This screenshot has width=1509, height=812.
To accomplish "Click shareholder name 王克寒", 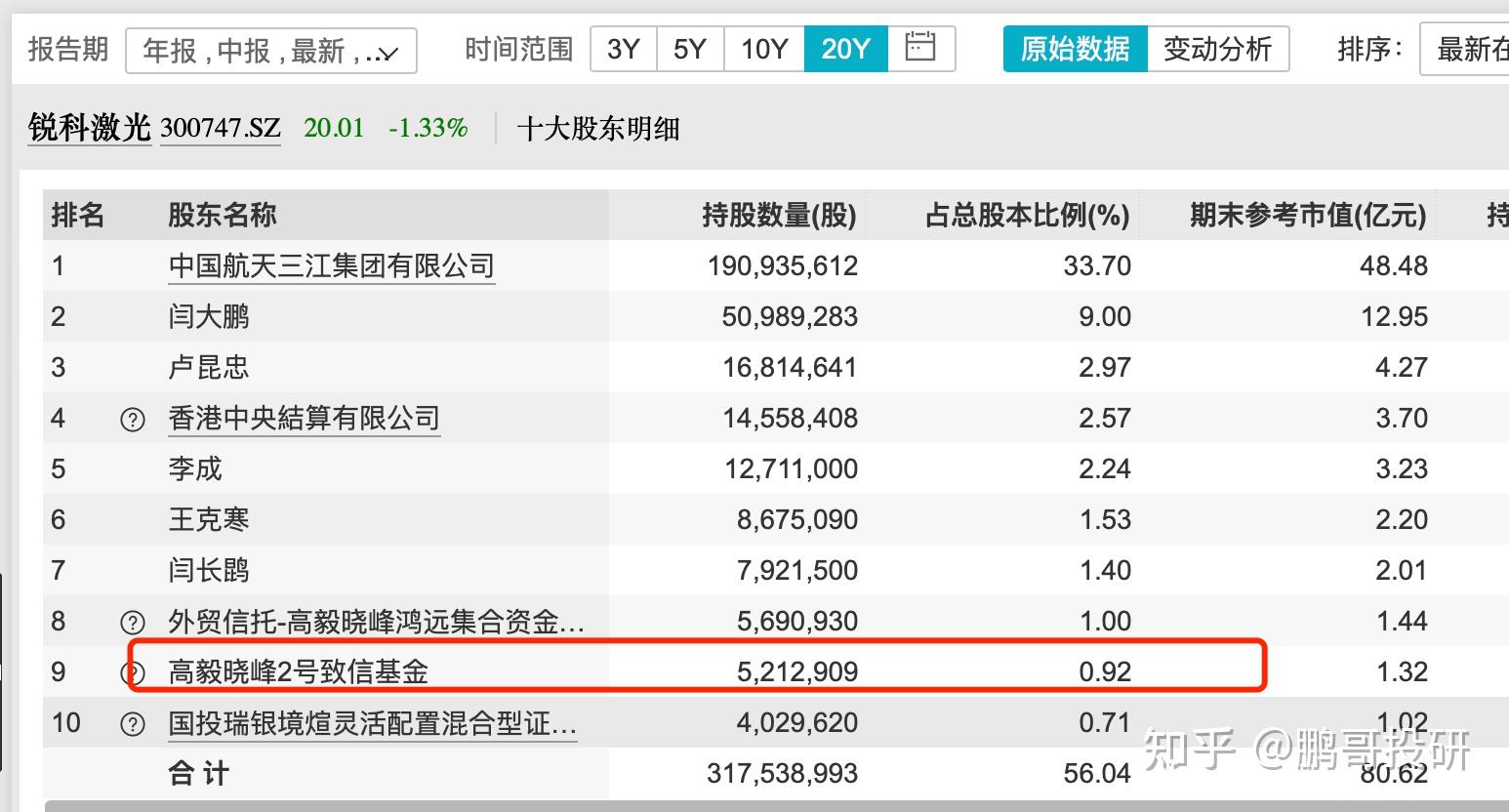I will [209, 519].
